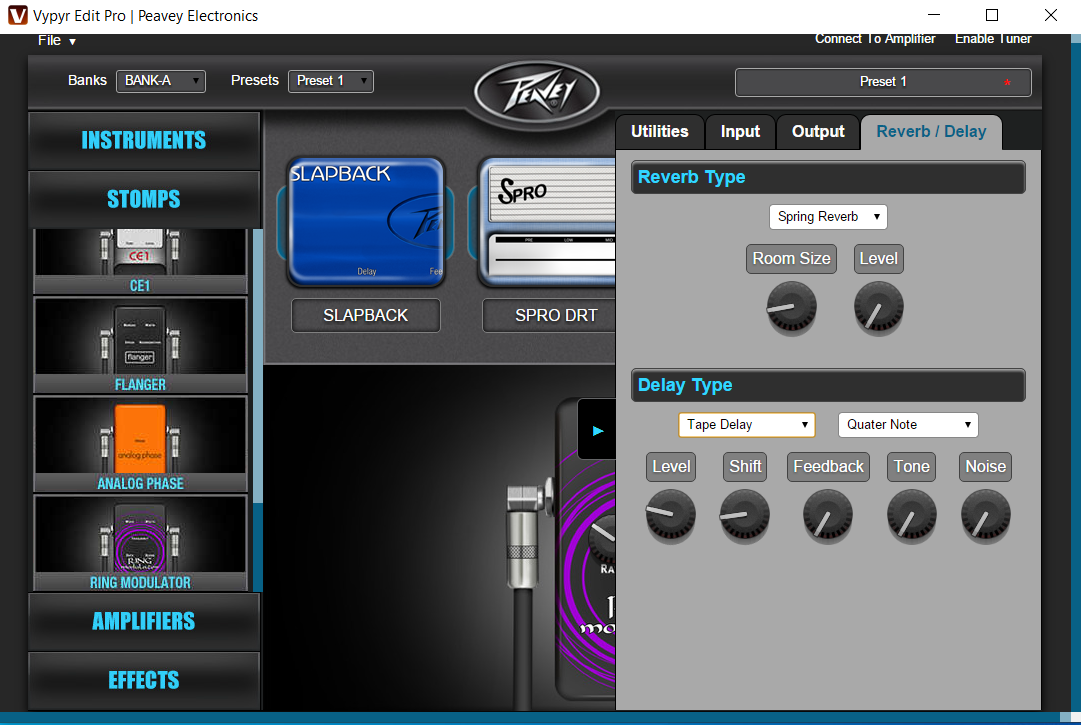Click the Feedback label button
1081x725 pixels.
point(828,467)
